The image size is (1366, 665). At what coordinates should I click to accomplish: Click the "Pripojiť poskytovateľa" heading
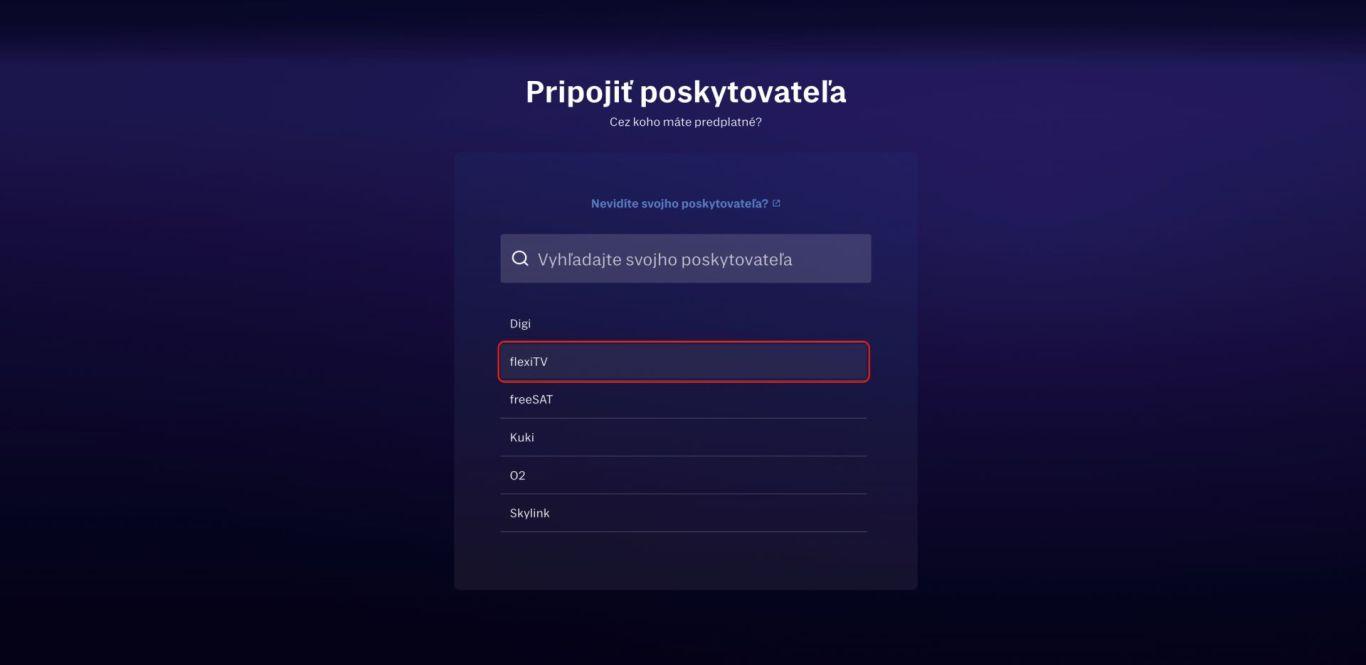pyautogui.click(x=685, y=92)
